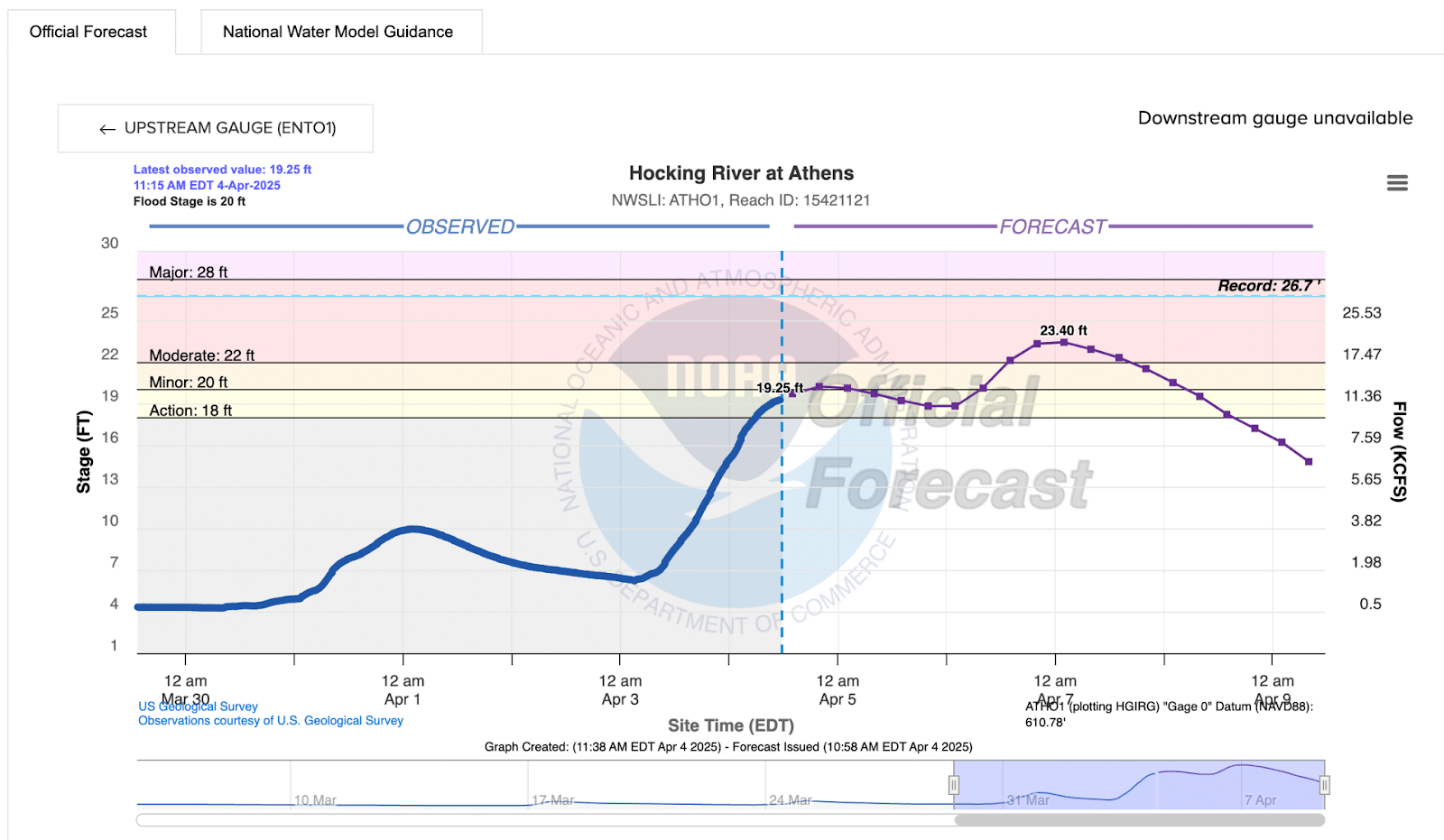Screen dimensions: 1444x840
Task: Click the 10 Mar date in navigator
Action: pyautogui.click(x=315, y=800)
